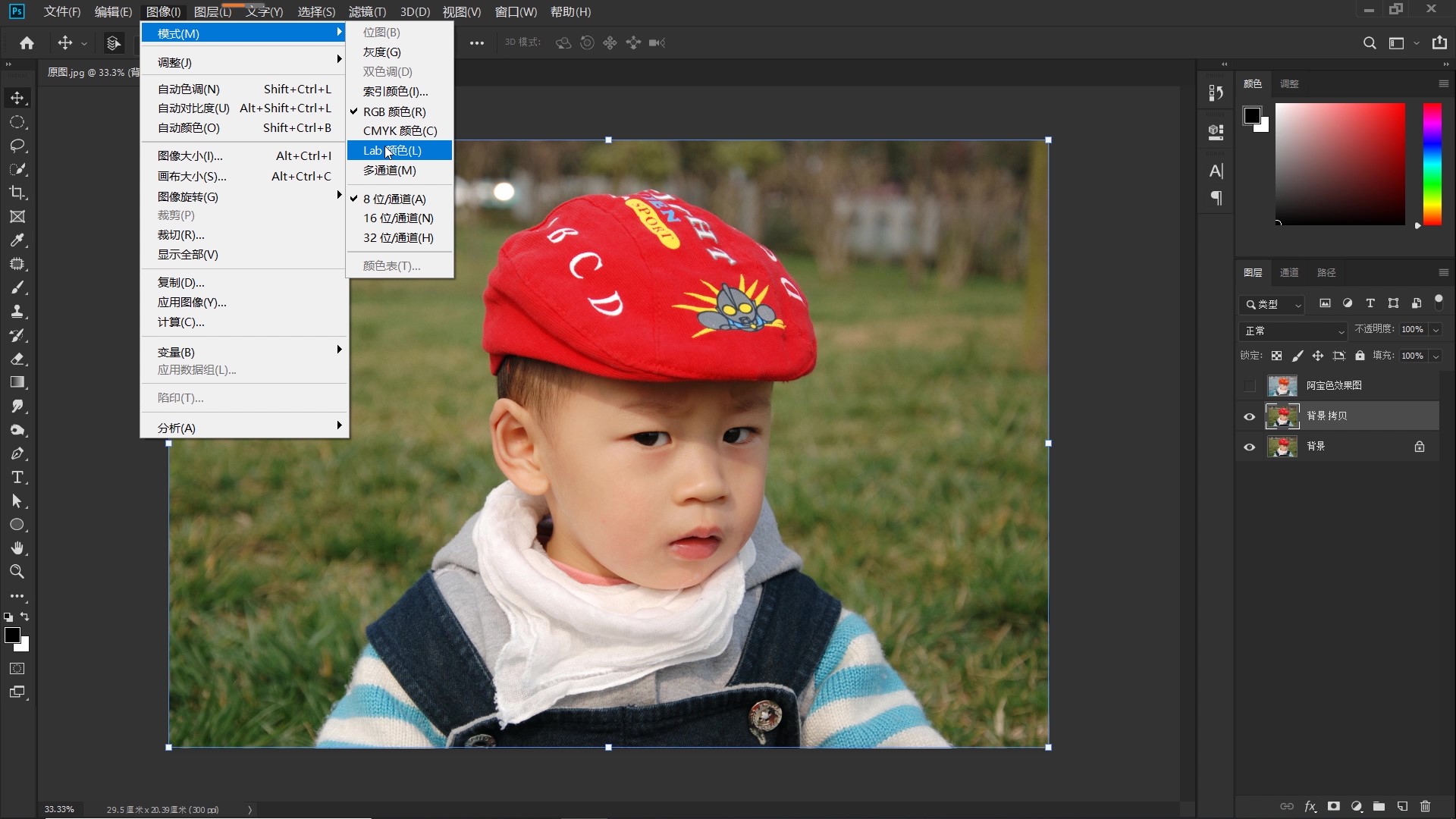Open 图像大小 dialog from menu
The image size is (1456, 819).
(190, 155)
